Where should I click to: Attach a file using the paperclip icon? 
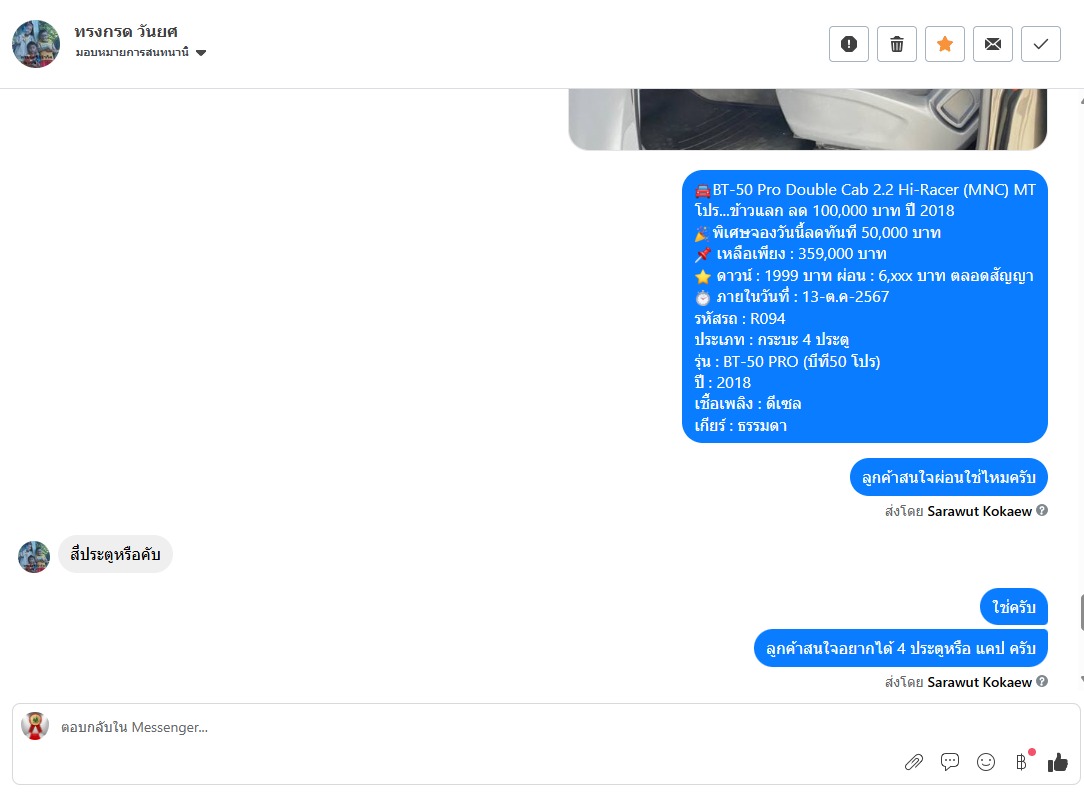pyautogui.click(x=914, y=762)
